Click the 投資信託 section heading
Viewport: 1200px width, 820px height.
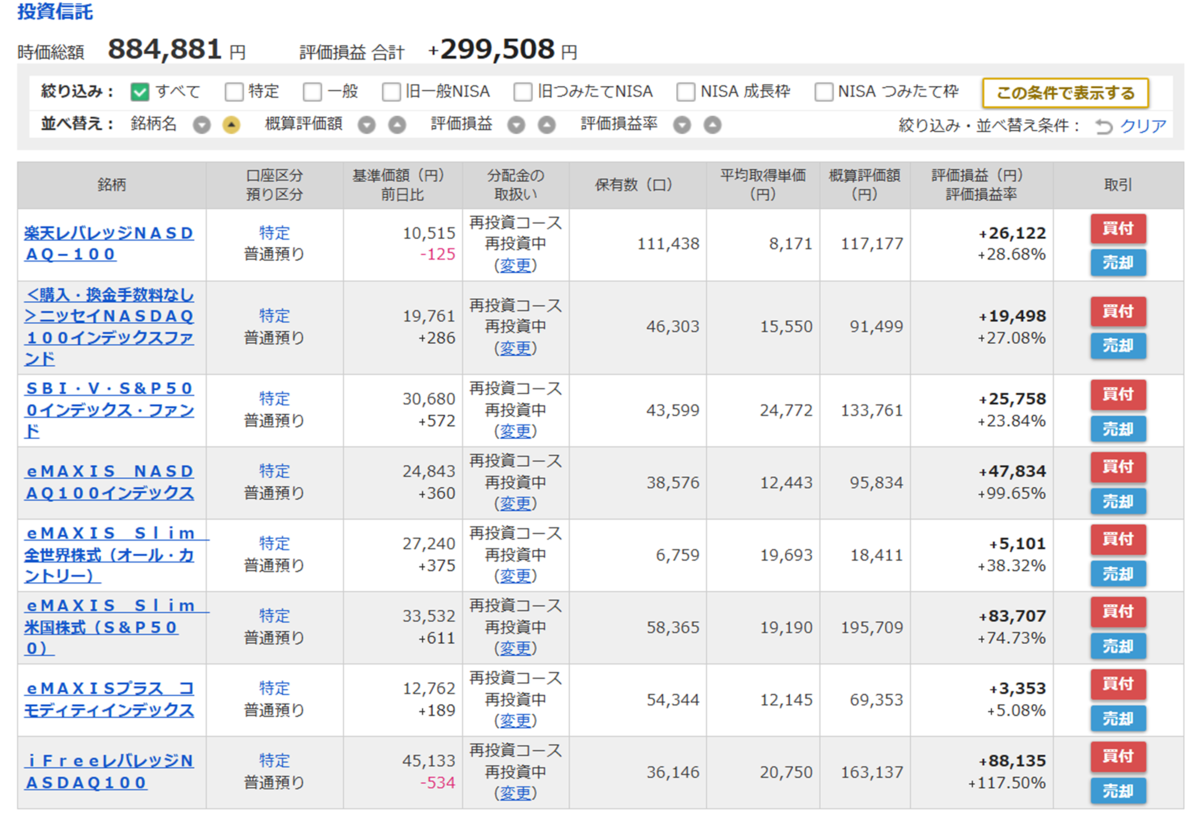click(55, 12)
